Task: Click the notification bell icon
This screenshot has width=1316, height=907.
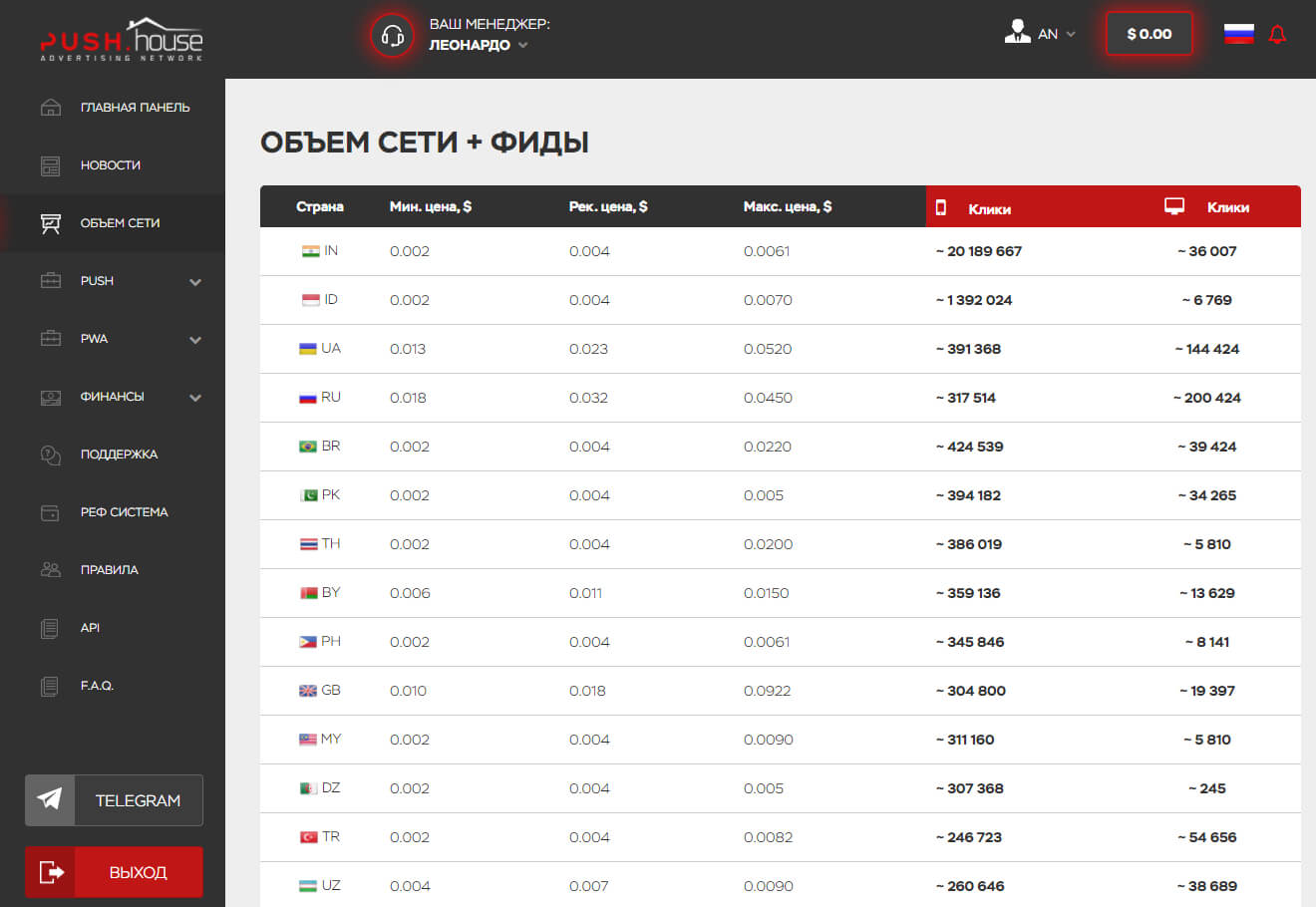Action: click(1277, 34)
